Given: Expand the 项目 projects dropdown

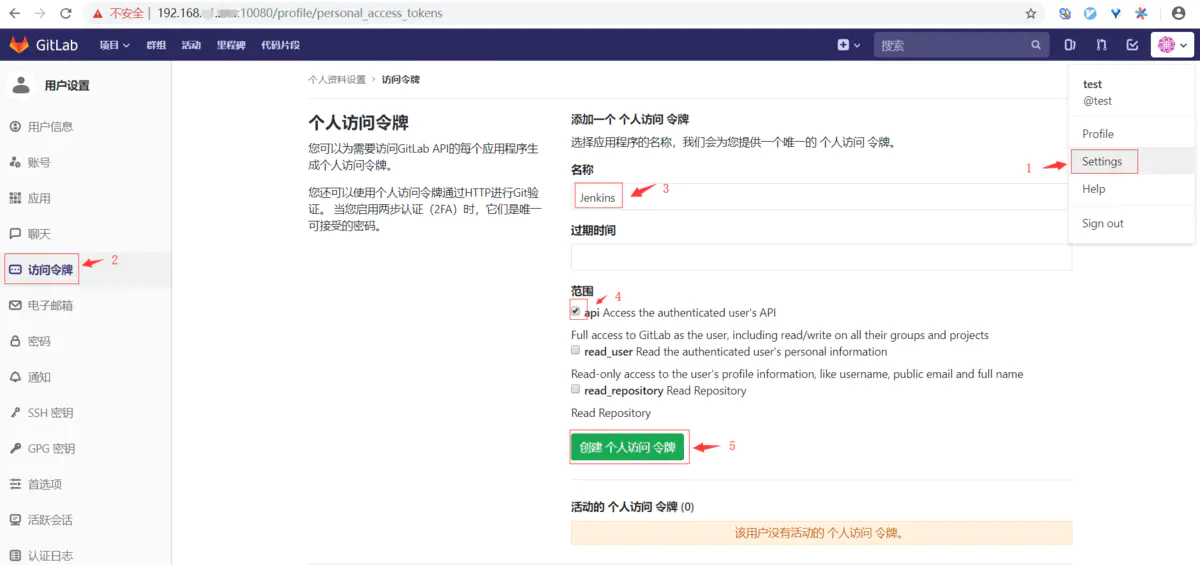Looking at the screenshot, I should [x=114, y=45].
